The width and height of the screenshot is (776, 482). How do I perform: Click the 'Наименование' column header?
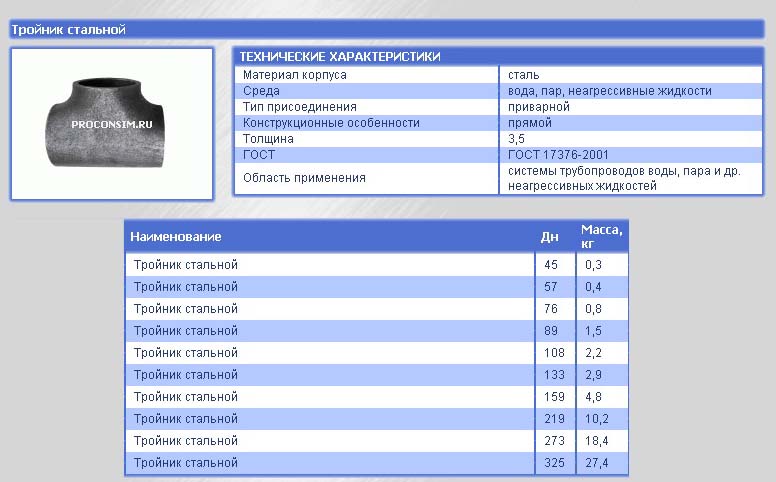pyautogui.click(x=176, y=237)
